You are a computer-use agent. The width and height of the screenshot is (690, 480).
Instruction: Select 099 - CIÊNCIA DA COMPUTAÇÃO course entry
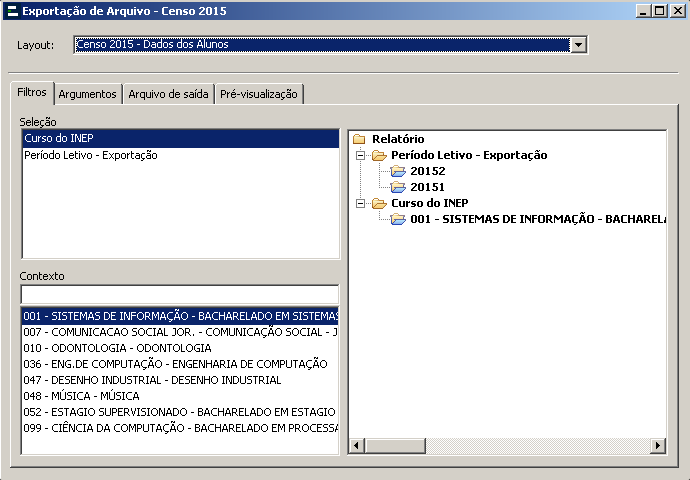pyautogui.click(x=180, y=428)
